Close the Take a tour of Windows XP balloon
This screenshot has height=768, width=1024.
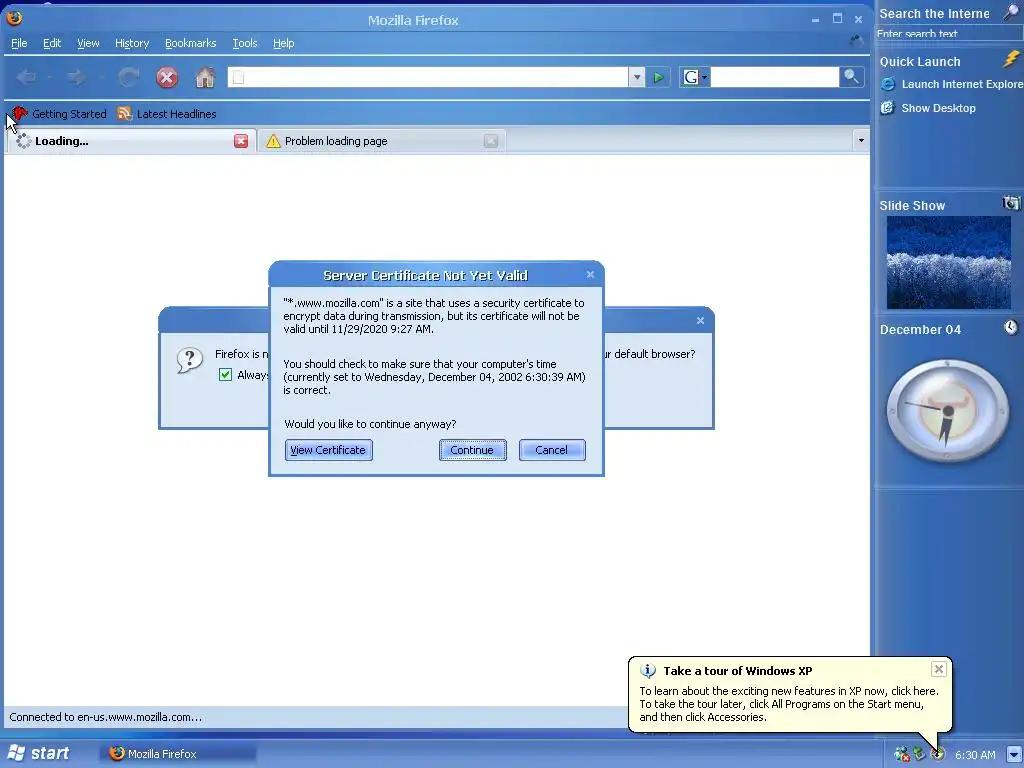pyautogui.click(x=938, y=669)
